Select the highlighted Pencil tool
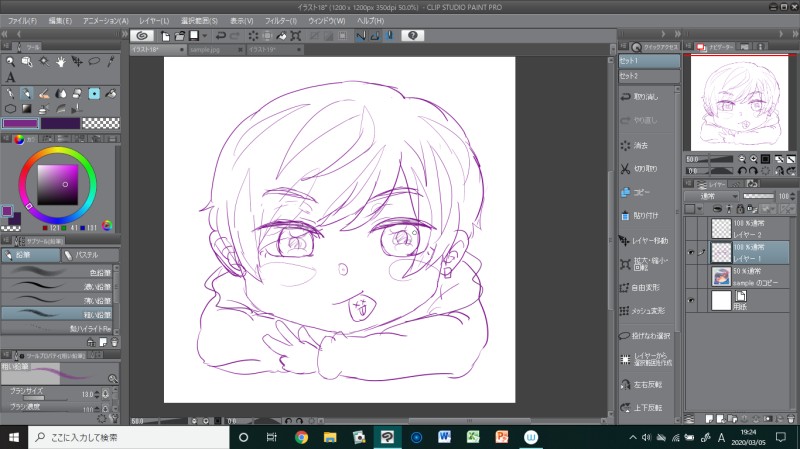 pyautogui.click(x=27, y=93)
